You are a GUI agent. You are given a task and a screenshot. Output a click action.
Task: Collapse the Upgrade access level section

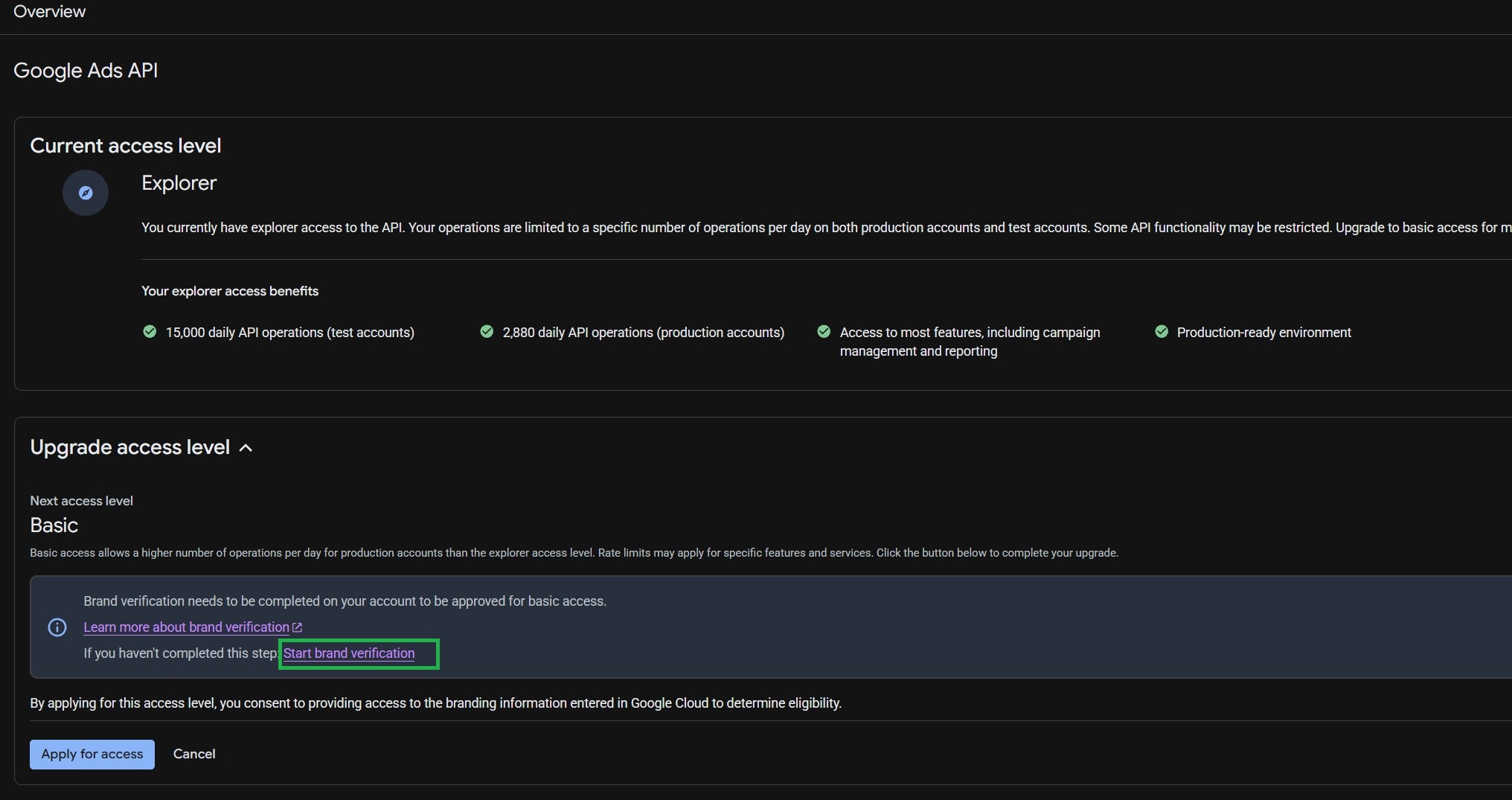coord(246,448)
